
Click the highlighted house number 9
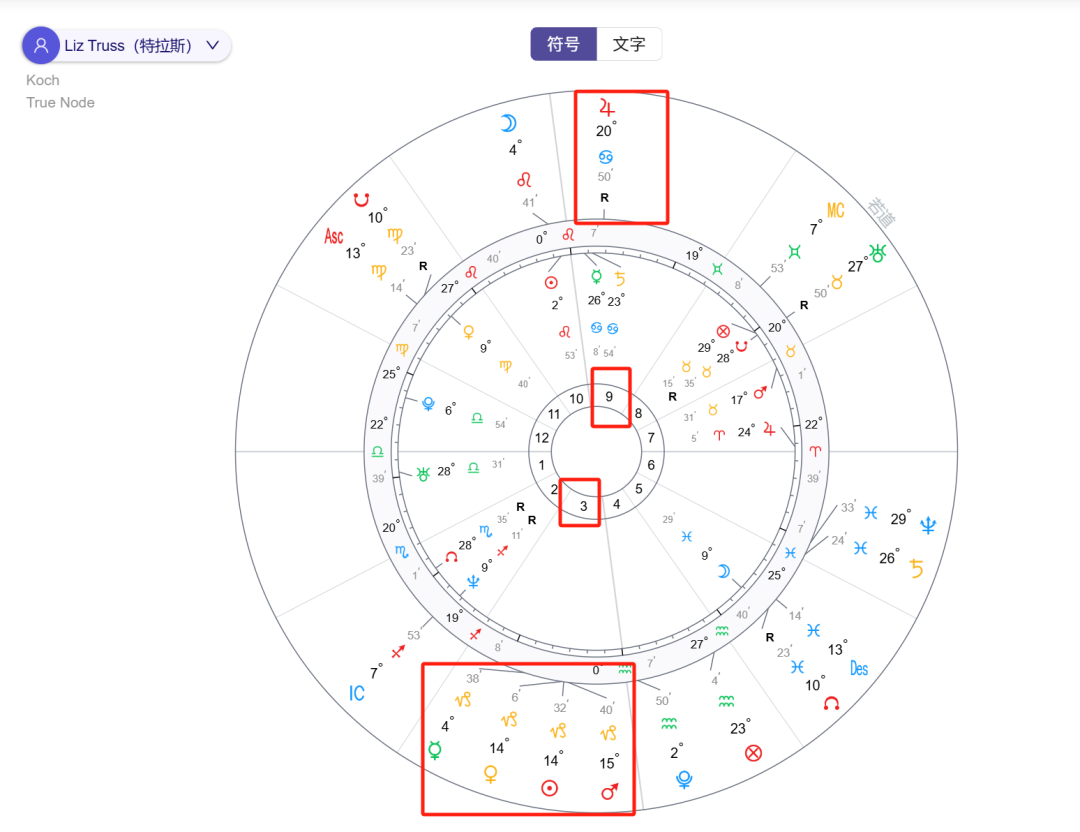click(611, 397)
